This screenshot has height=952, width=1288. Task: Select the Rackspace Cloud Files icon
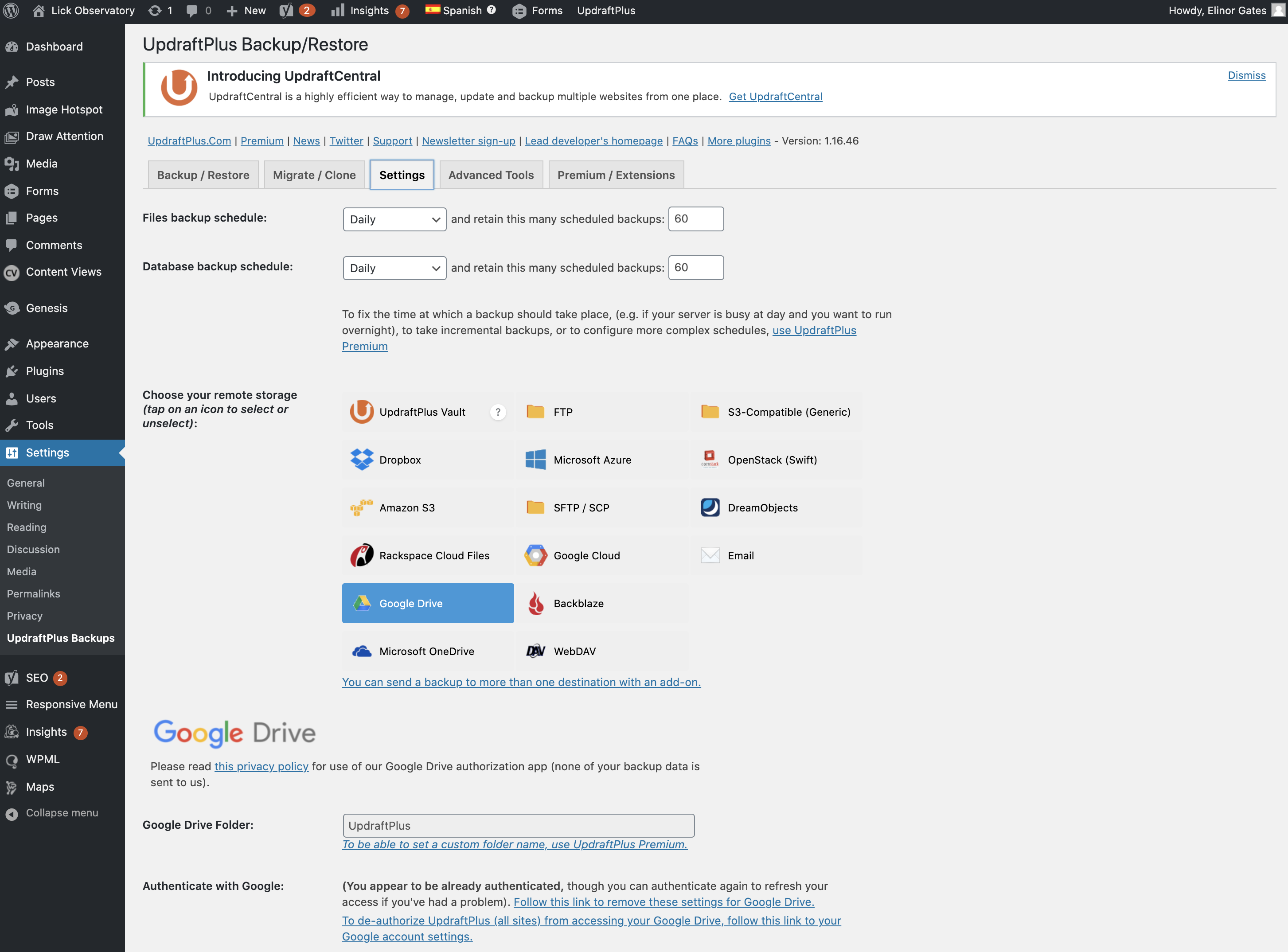[x=362, y=555]
